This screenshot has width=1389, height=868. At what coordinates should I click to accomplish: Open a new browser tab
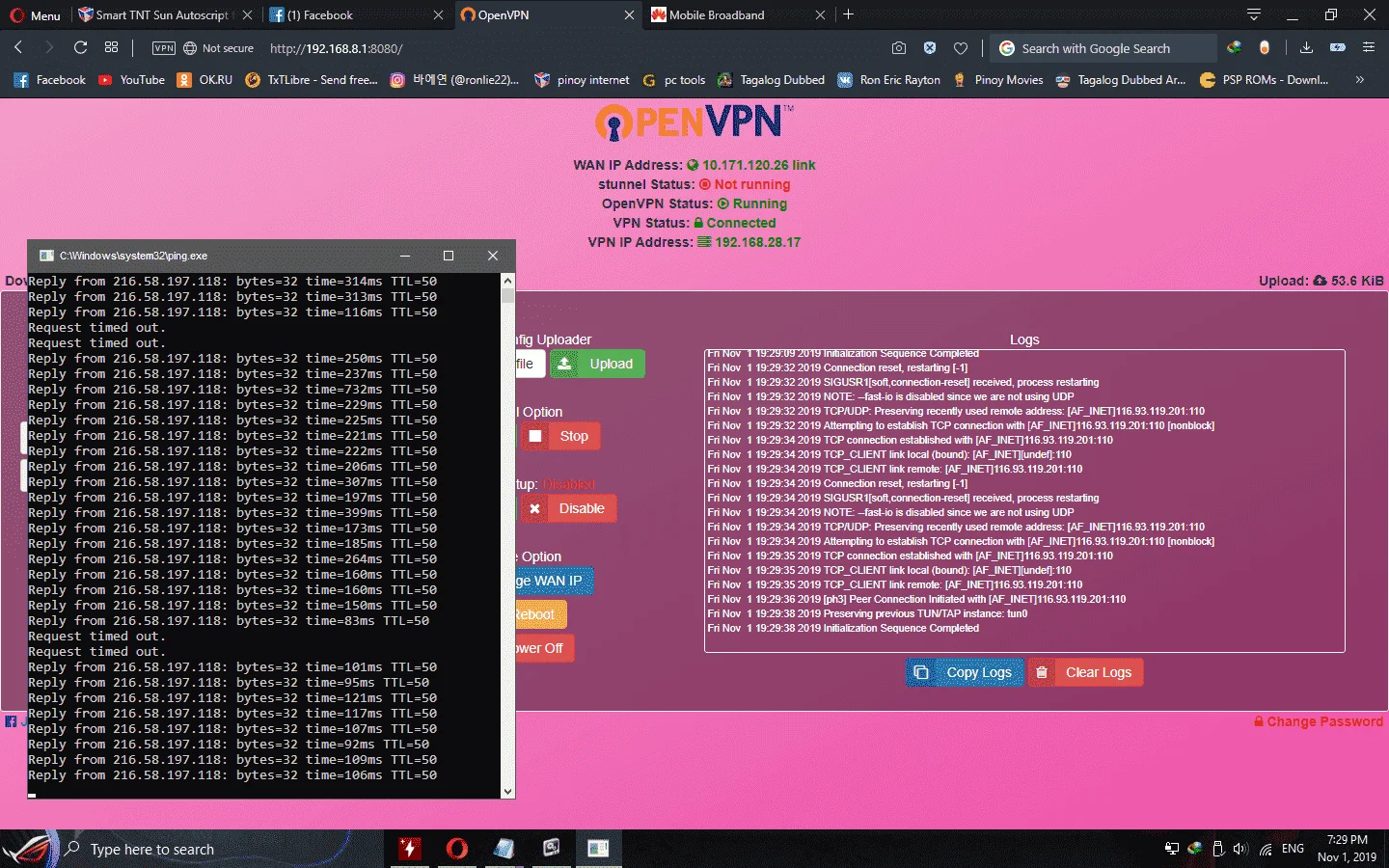click(849, 14)
